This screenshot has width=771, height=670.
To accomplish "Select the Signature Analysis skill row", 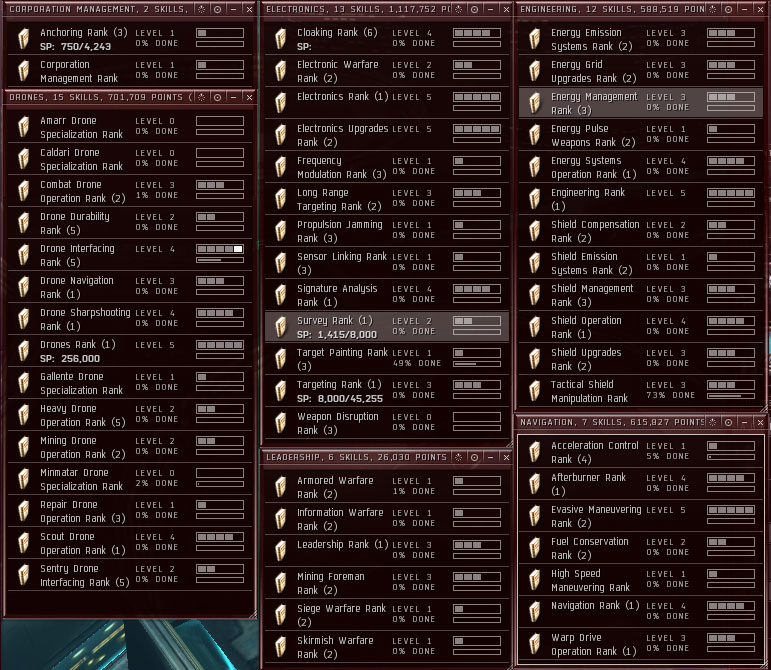I will [387, 294].
